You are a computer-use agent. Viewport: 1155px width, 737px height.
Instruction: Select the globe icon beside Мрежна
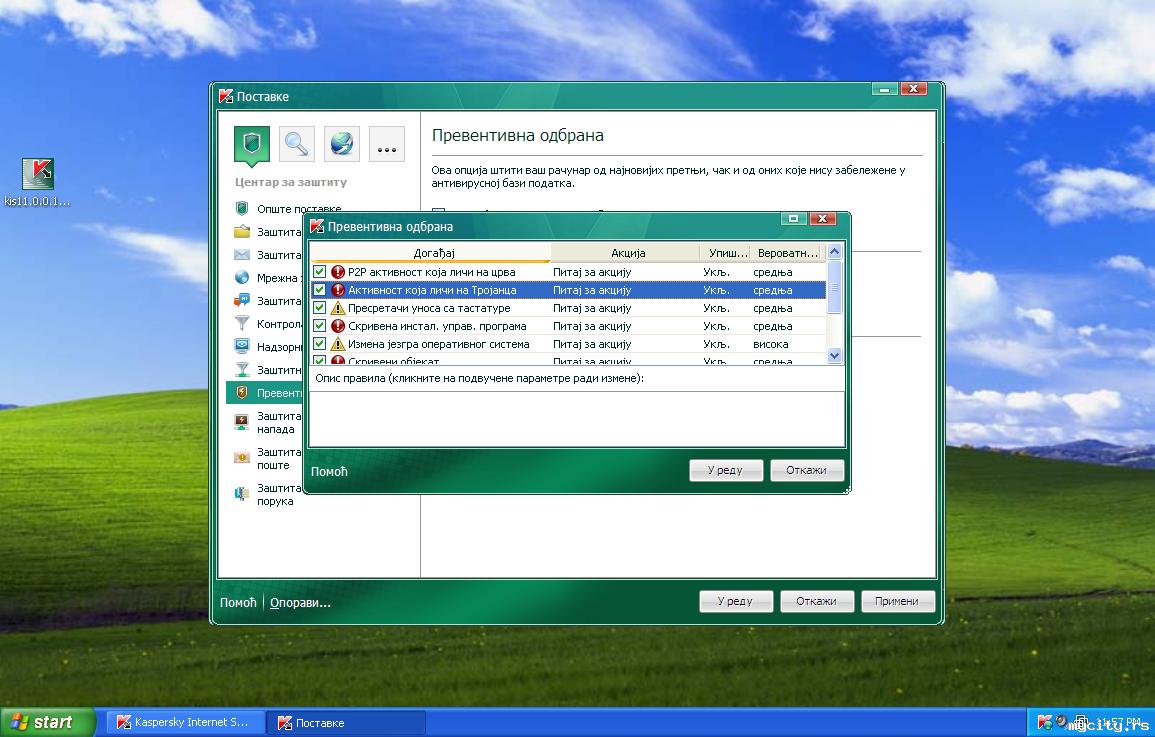[x=242, y=278]
